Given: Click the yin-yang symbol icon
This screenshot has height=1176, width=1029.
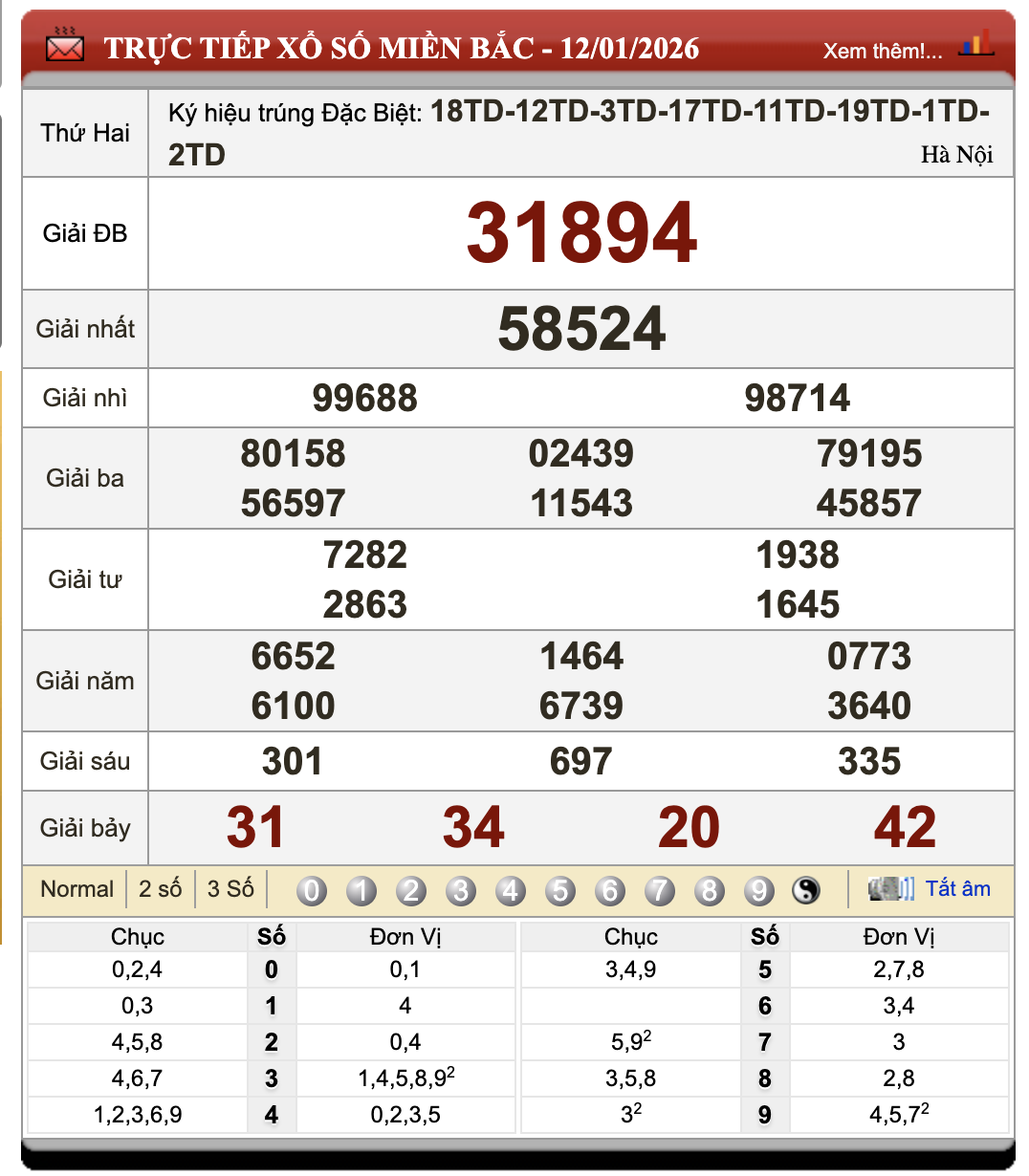Looking at the screenshot, I should tap(806, 891).
